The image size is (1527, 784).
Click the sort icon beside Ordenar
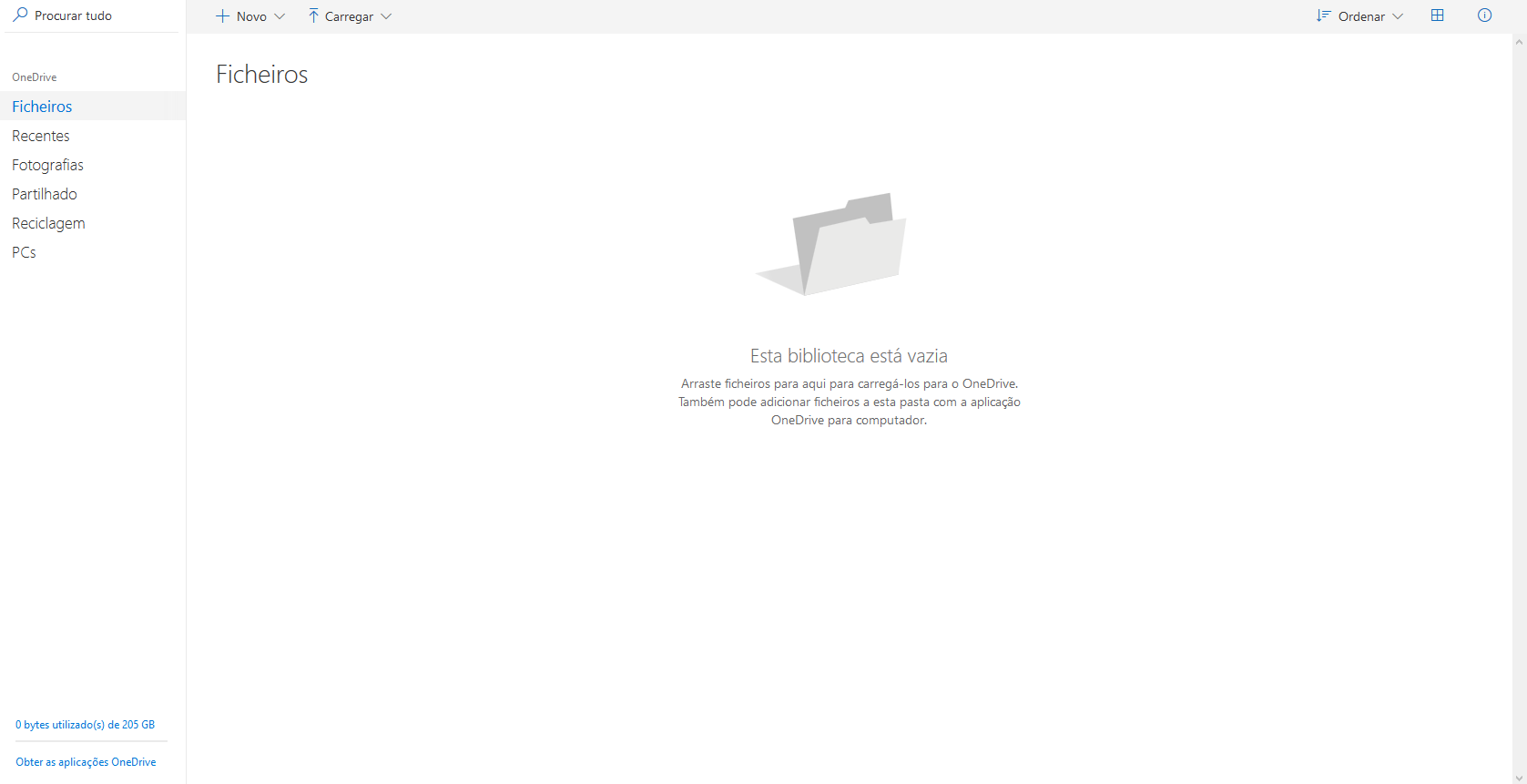pyautogui.click(x=1324, y=15)
